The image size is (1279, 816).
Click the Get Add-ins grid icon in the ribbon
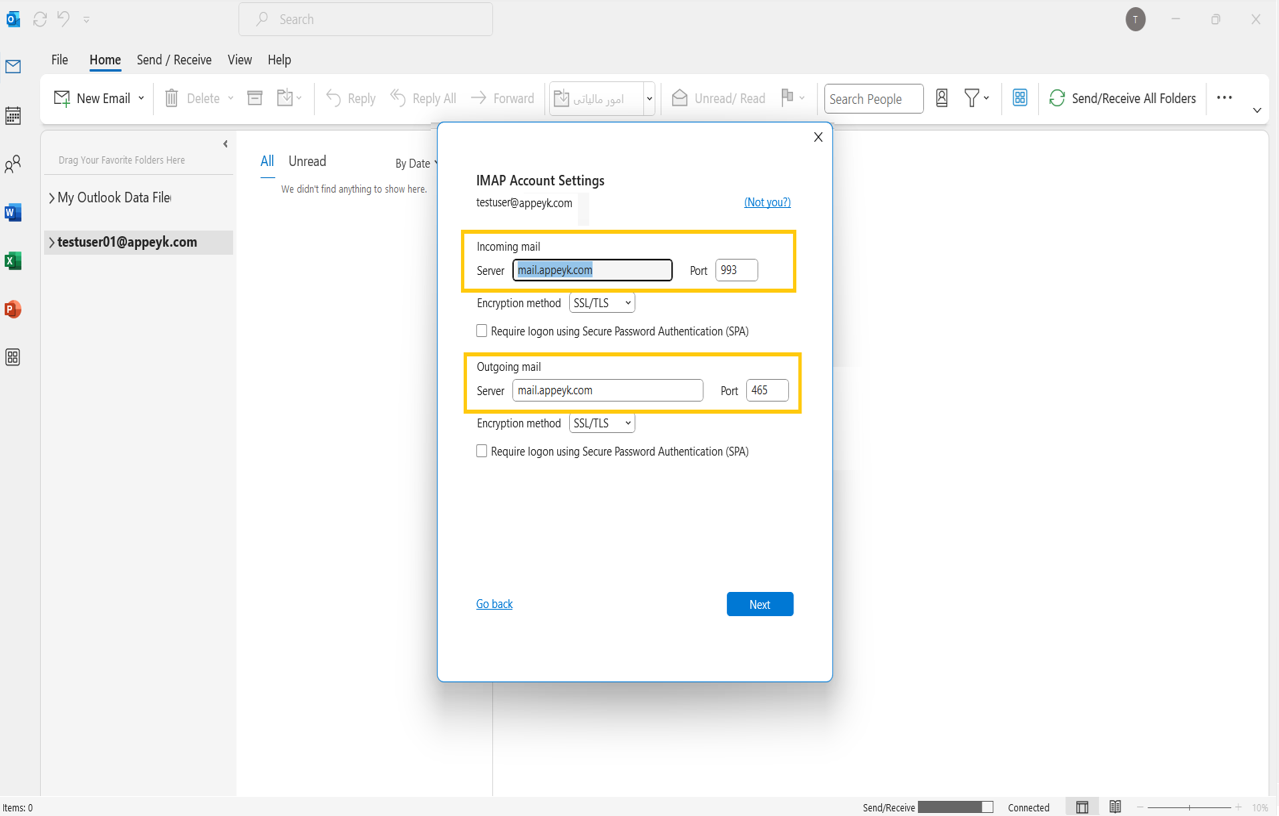pyautogui.click(x=1020, y=98)
